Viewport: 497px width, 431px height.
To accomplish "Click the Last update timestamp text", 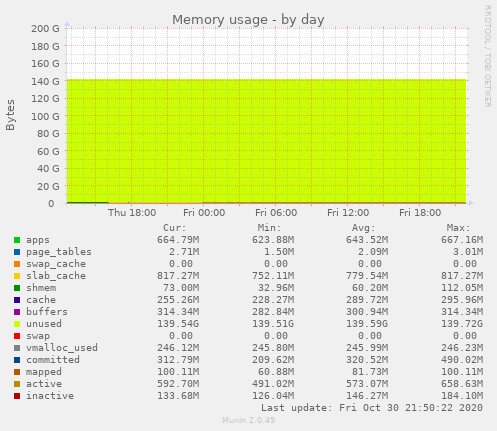I will pos(372,408).
